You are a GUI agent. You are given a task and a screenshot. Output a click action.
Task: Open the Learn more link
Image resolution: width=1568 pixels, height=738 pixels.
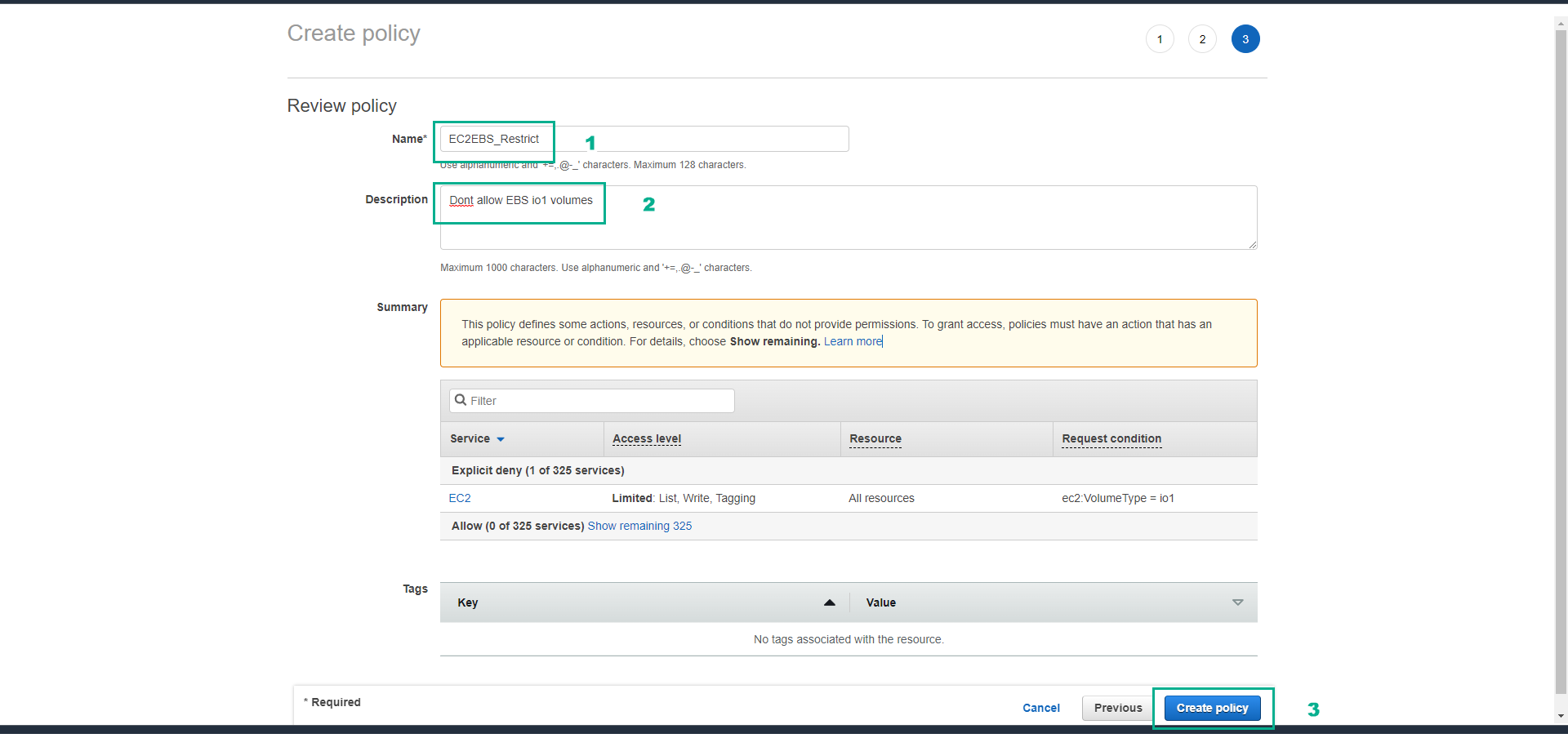click(853, 342)
